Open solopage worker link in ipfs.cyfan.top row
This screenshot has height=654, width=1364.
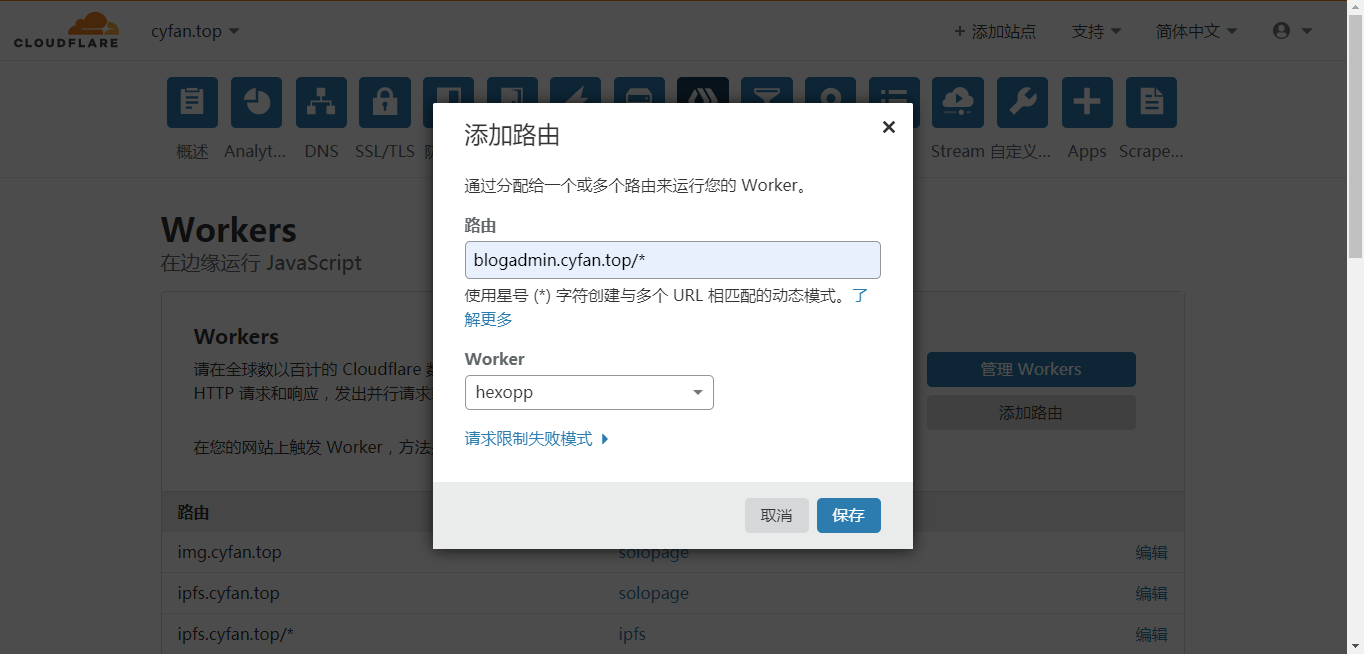click(653, 593)
